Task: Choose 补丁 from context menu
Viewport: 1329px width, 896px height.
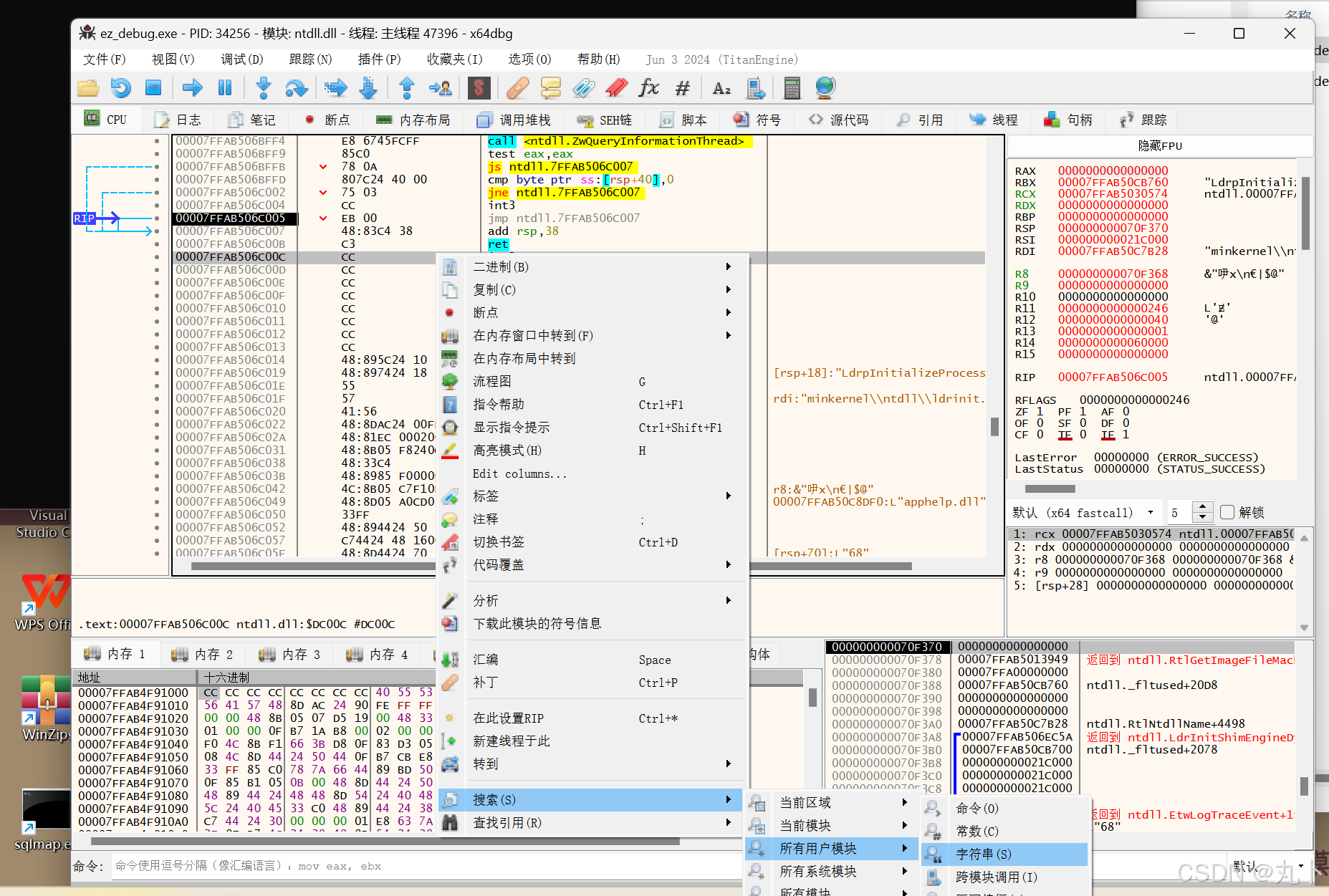Action: (x=593, y=682)
